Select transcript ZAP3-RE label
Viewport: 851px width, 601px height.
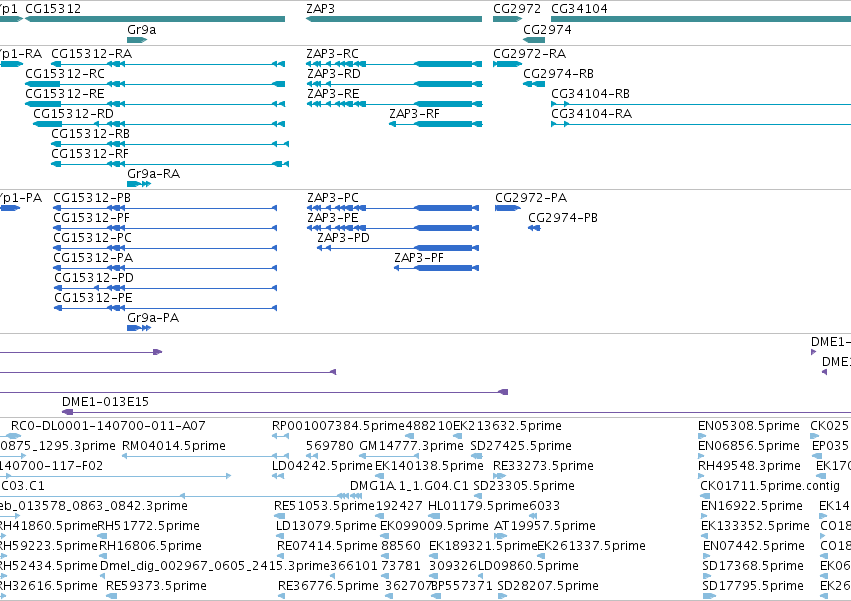pos(333,94)
